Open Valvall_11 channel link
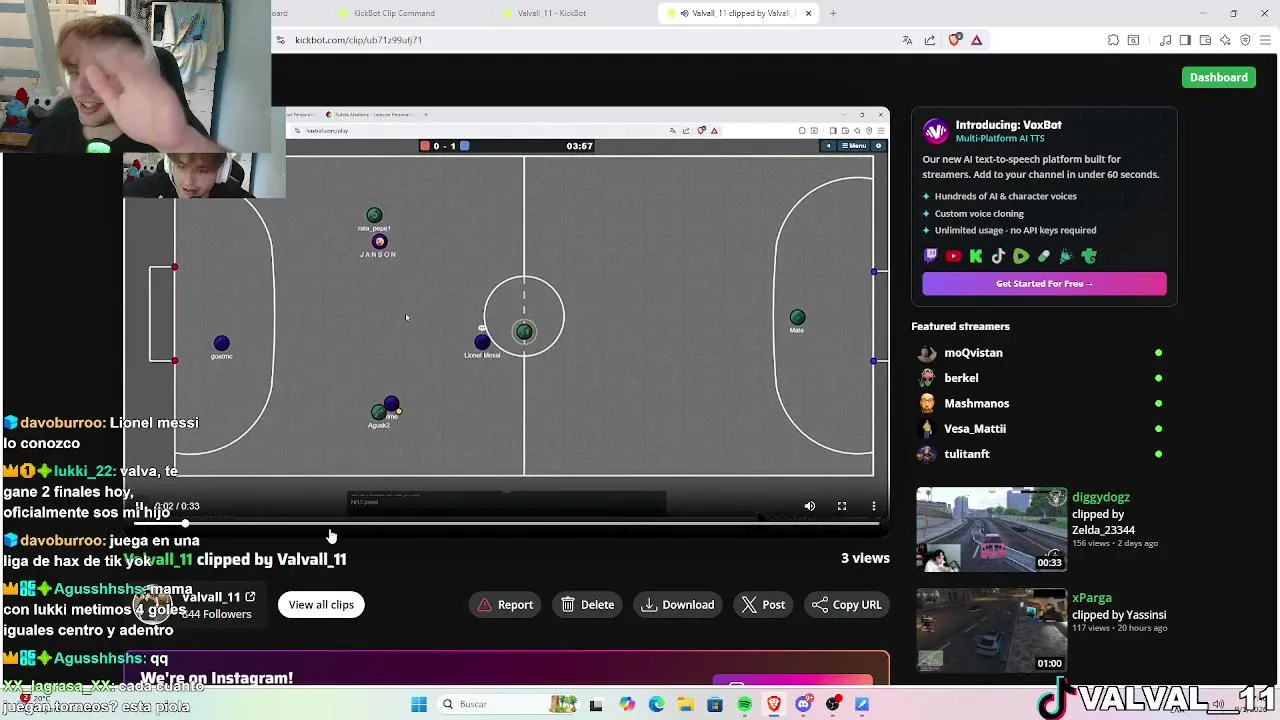The width and height of the screenshot is (1280, 720). tap(218, 597)
